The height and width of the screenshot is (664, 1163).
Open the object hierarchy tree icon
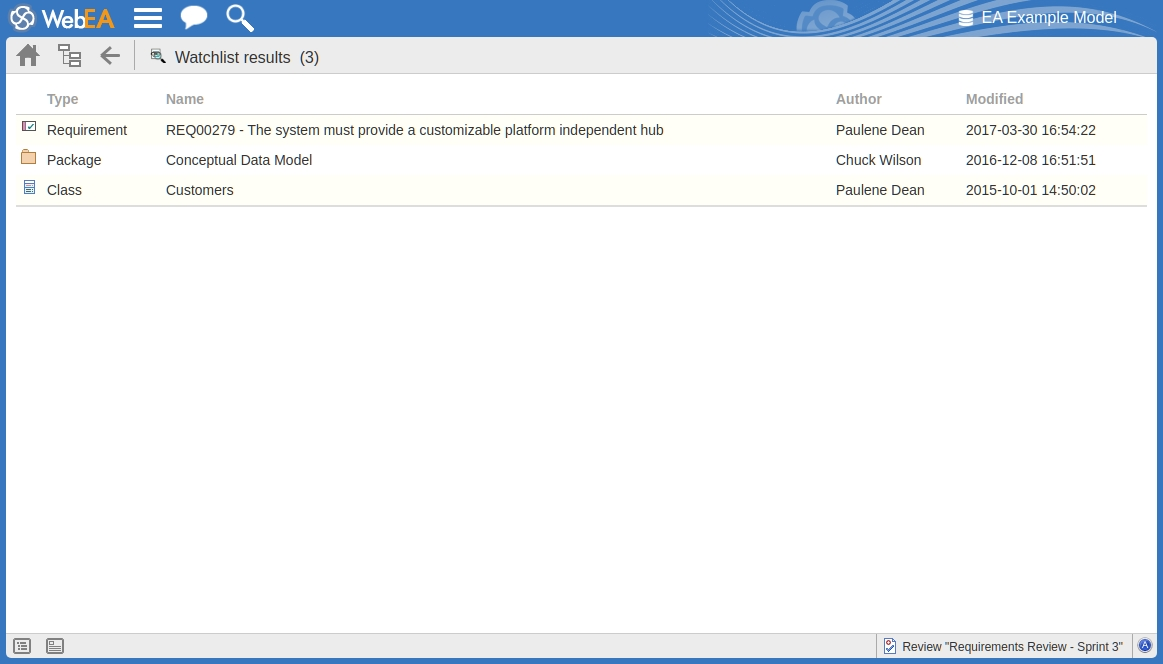[69, 56]
